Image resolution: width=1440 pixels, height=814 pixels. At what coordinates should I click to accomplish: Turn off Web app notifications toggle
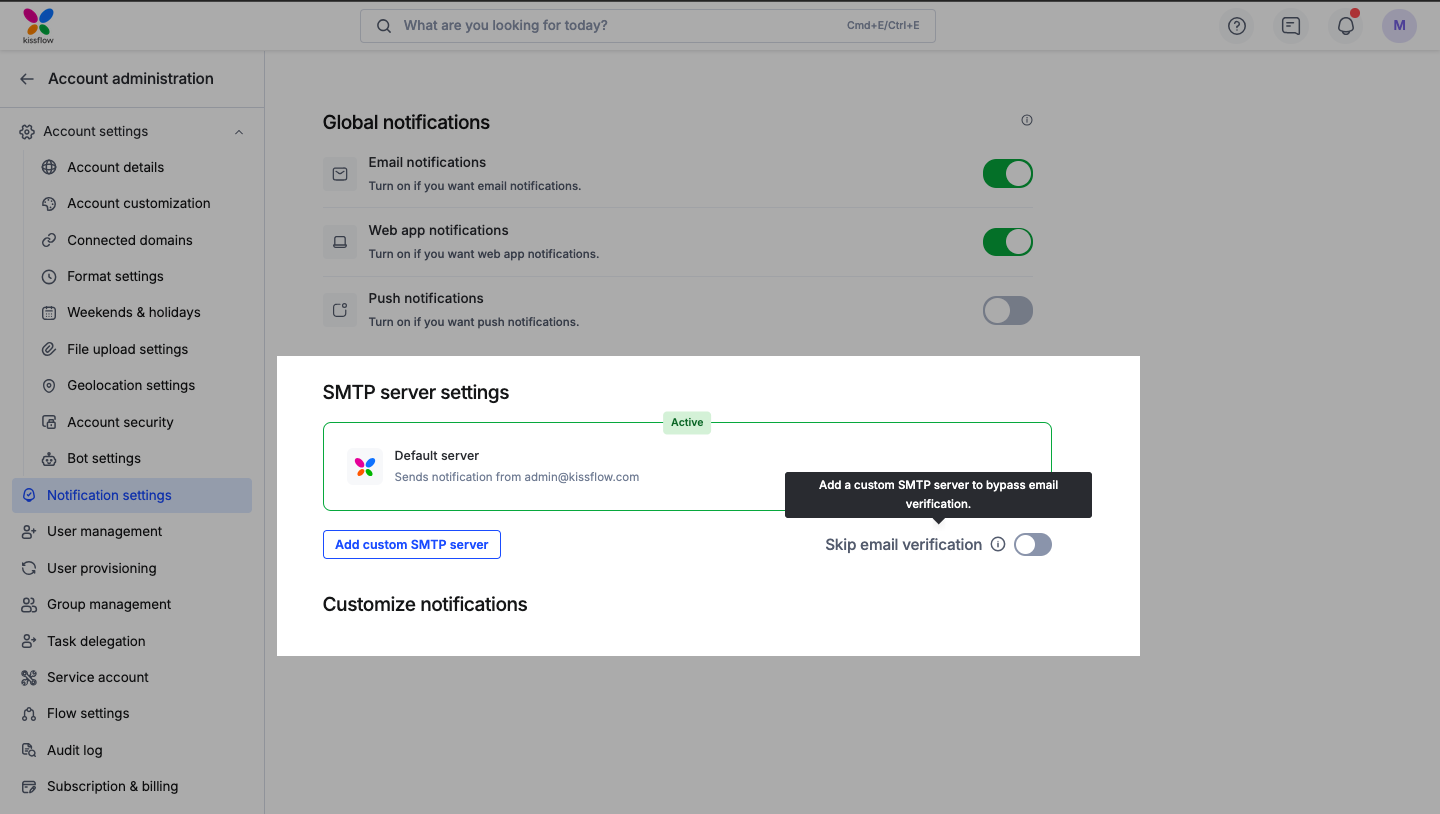[1007, 242]
